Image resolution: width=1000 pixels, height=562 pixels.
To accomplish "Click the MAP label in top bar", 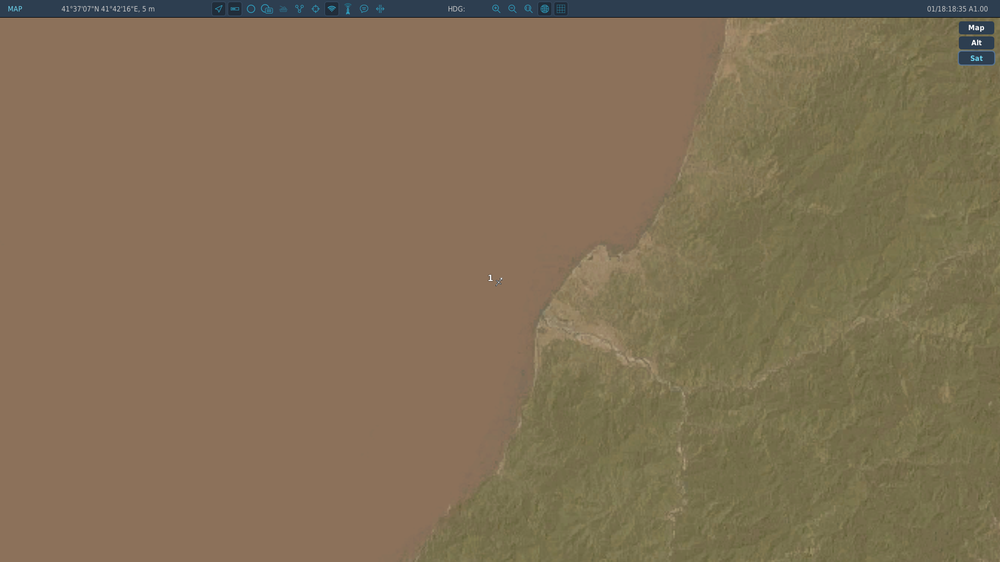I will [15, 9].
